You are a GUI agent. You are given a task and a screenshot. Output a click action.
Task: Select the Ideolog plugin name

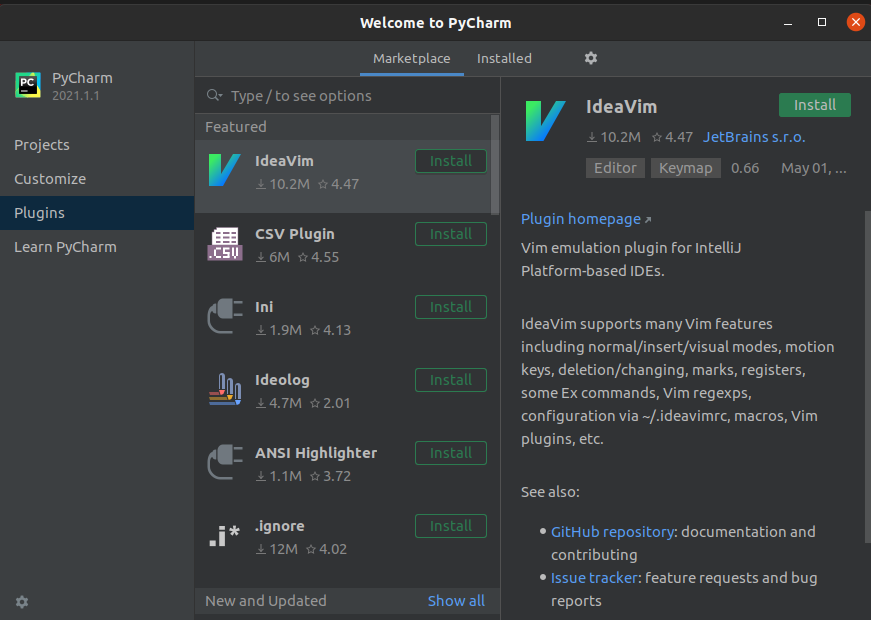[282, 380]
